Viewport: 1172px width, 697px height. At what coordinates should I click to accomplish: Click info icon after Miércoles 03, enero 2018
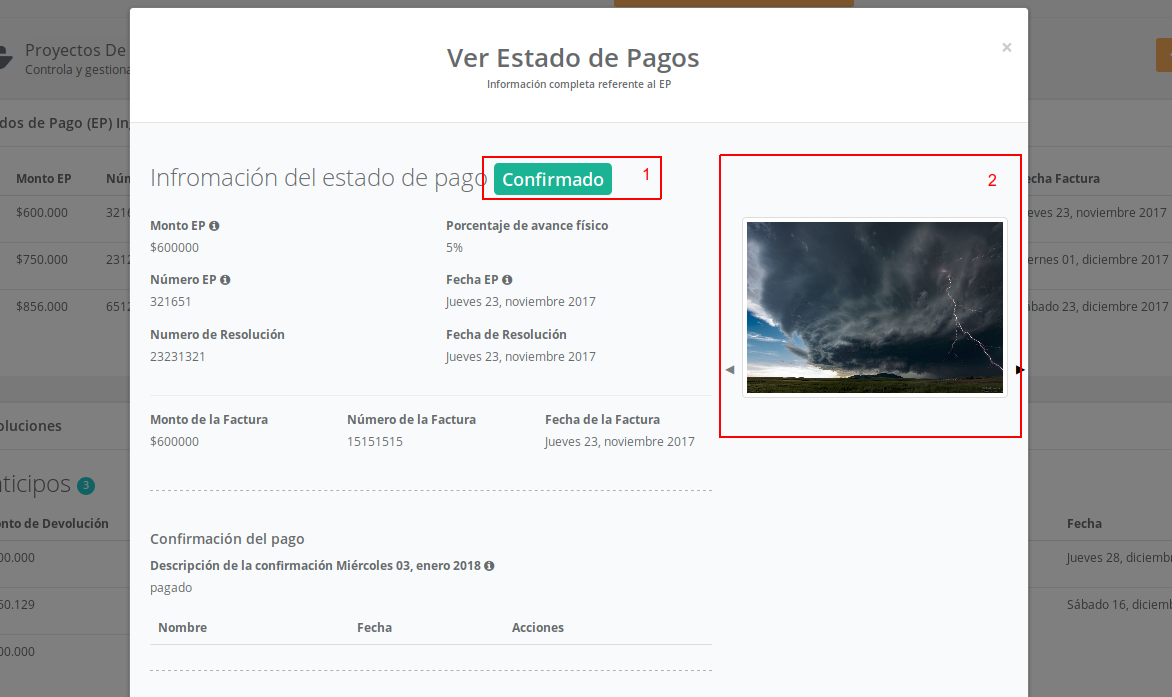489,566
